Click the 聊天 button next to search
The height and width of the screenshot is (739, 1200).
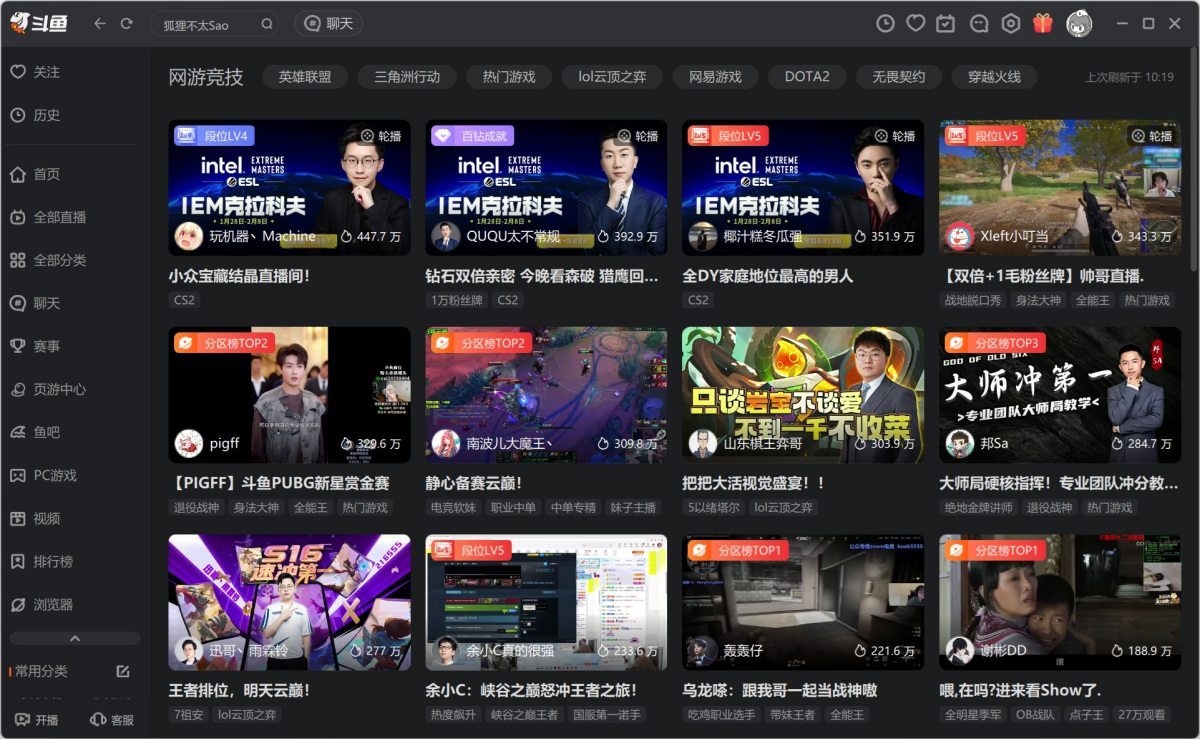329,24
